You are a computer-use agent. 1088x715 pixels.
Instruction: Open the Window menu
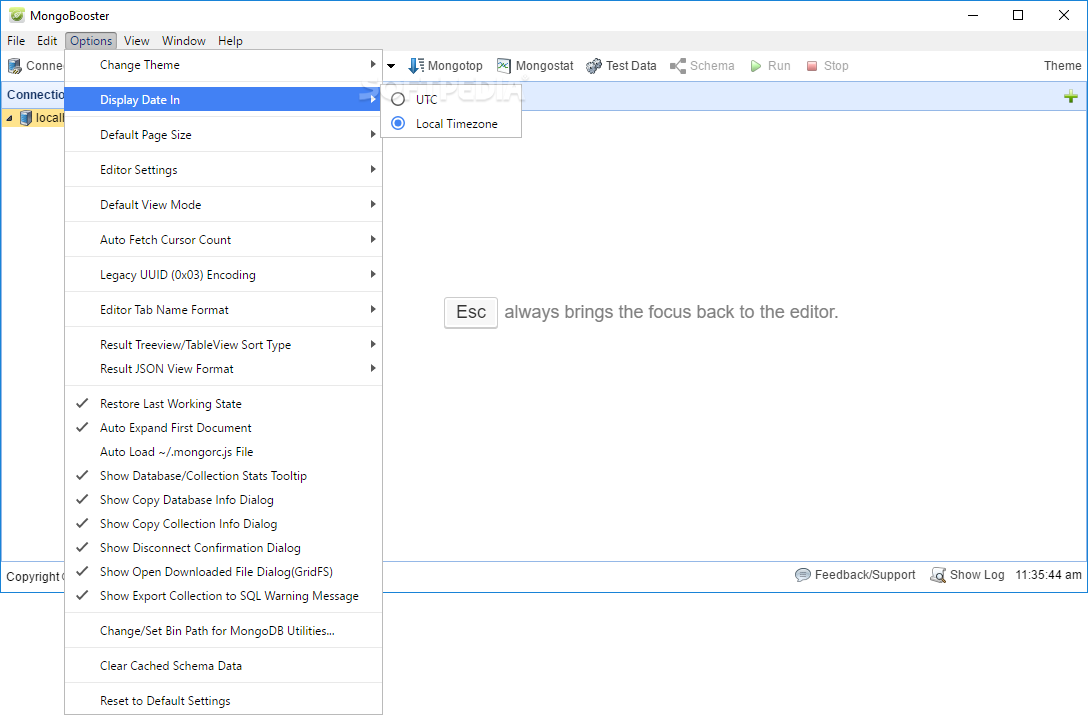click(x=184, y=41)
